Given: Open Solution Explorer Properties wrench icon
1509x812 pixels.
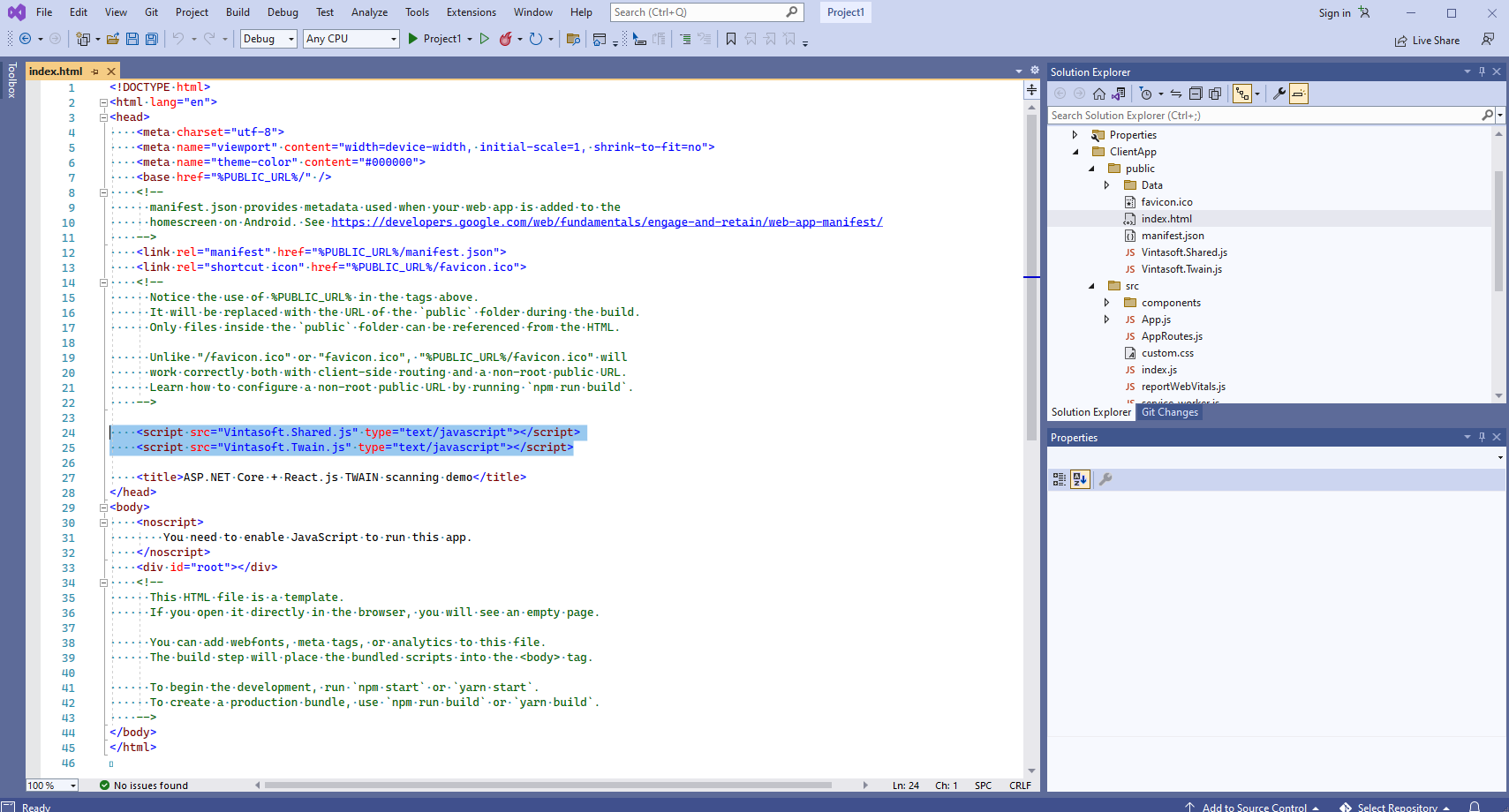Looking at the screenshot, I should click(1278, 94).
